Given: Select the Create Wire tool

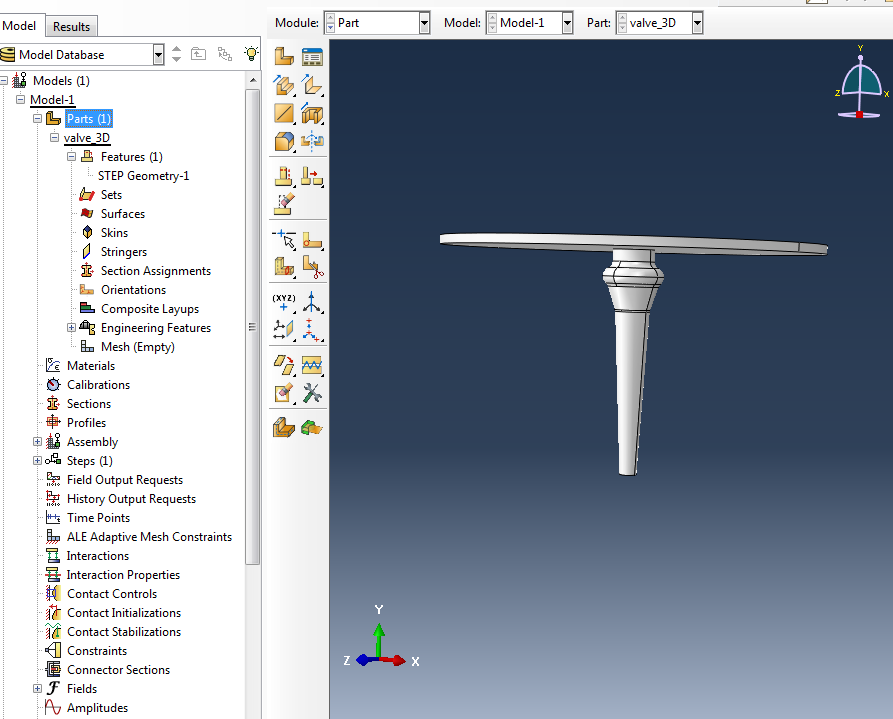Looking at the screenshot, I should (x=284, y=113).
